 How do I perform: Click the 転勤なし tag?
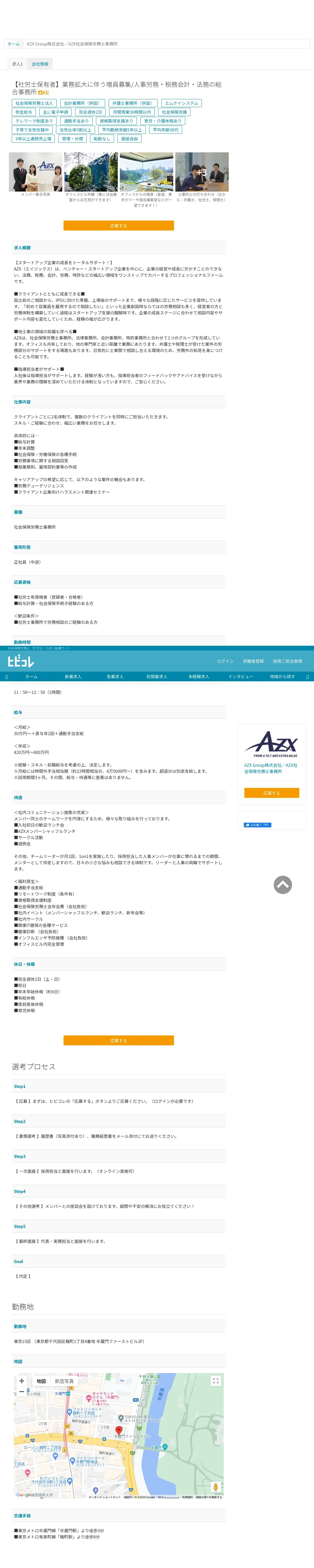tap(102, 139)
